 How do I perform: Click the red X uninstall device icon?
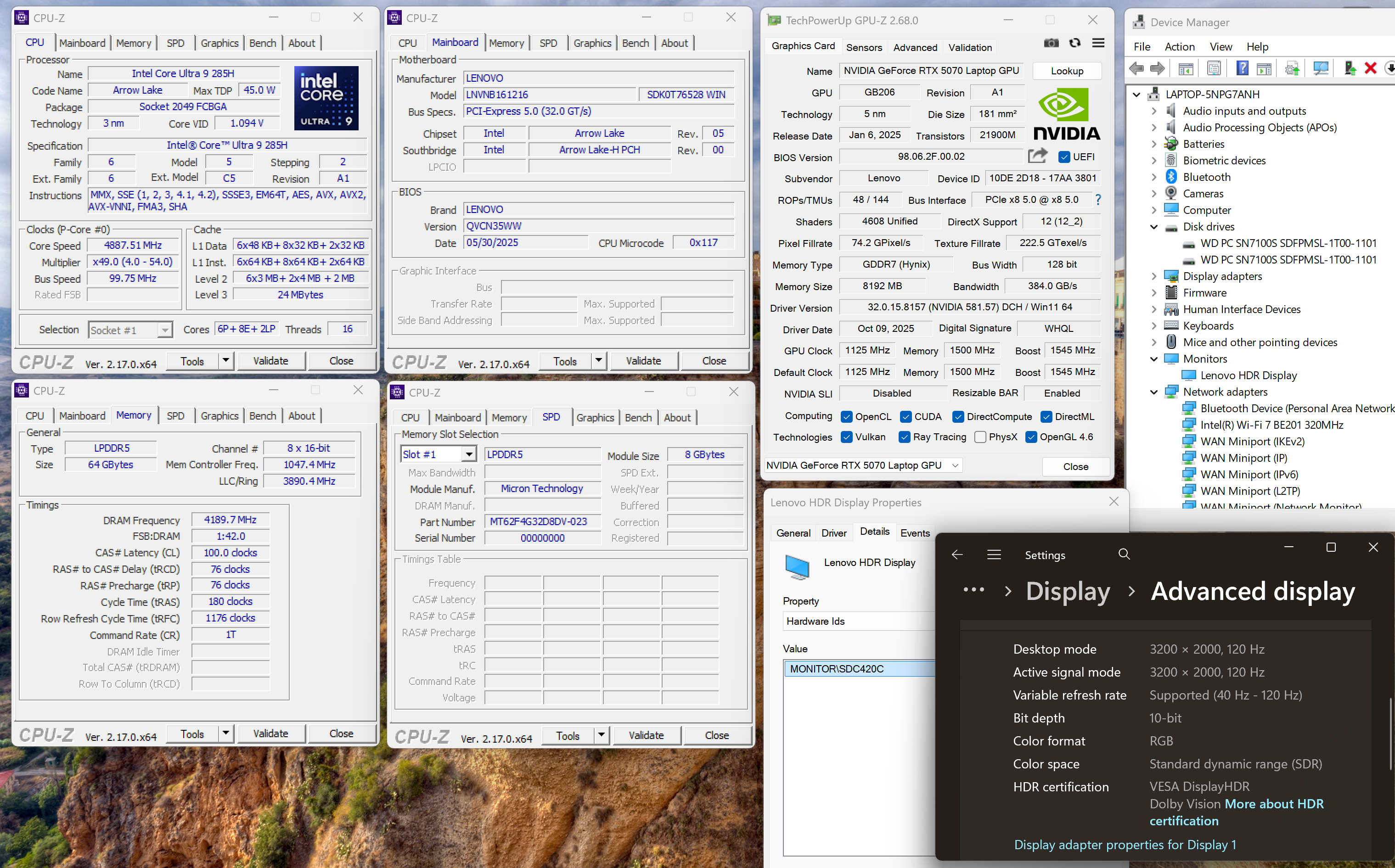point(1370,68)
